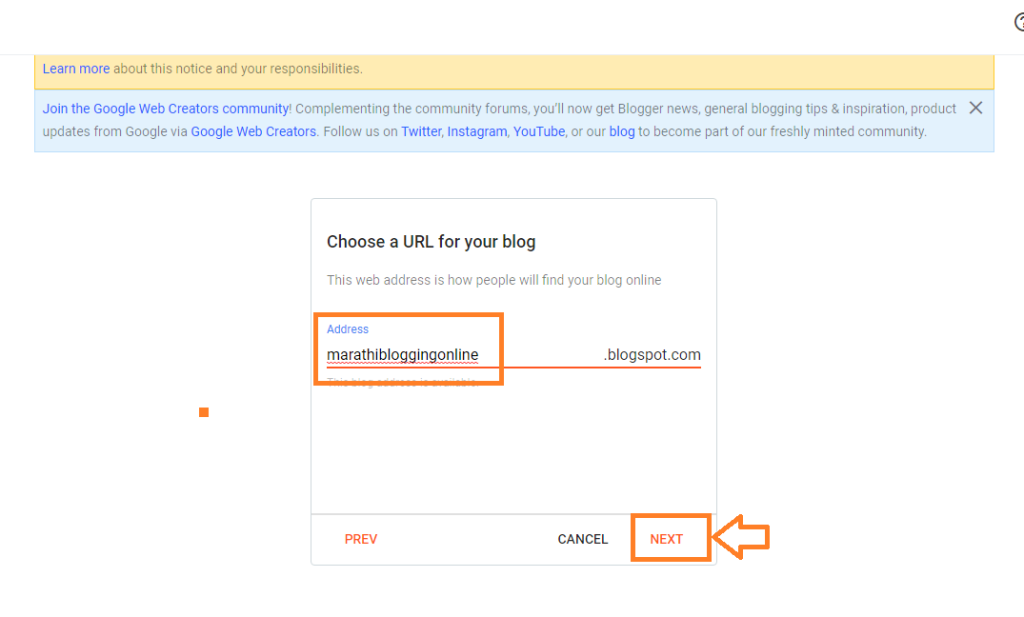Click the 'Choose a URL for your blog' heading
This screenshot has height=617, width=1024.
(431, 242)
